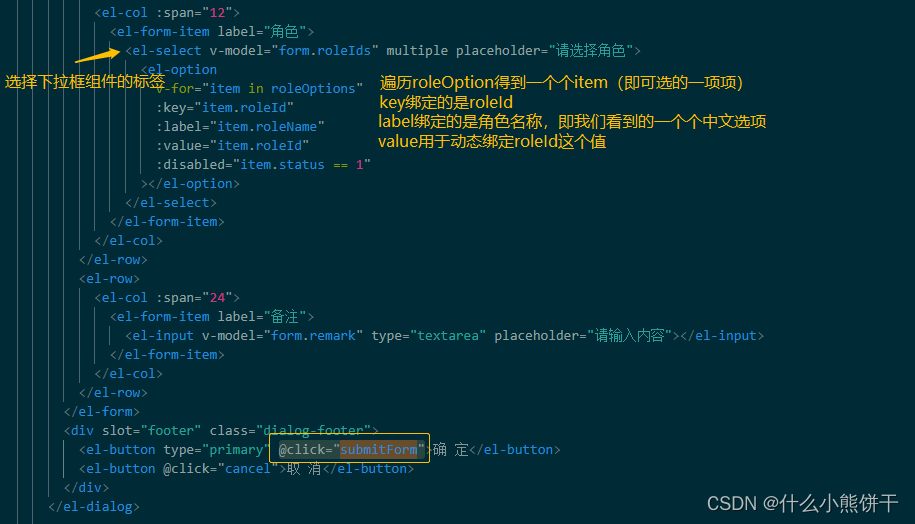Screen dimensions: 915x524
Task: Click the :value="item.roleId" binding
Action: click(232, 146)
